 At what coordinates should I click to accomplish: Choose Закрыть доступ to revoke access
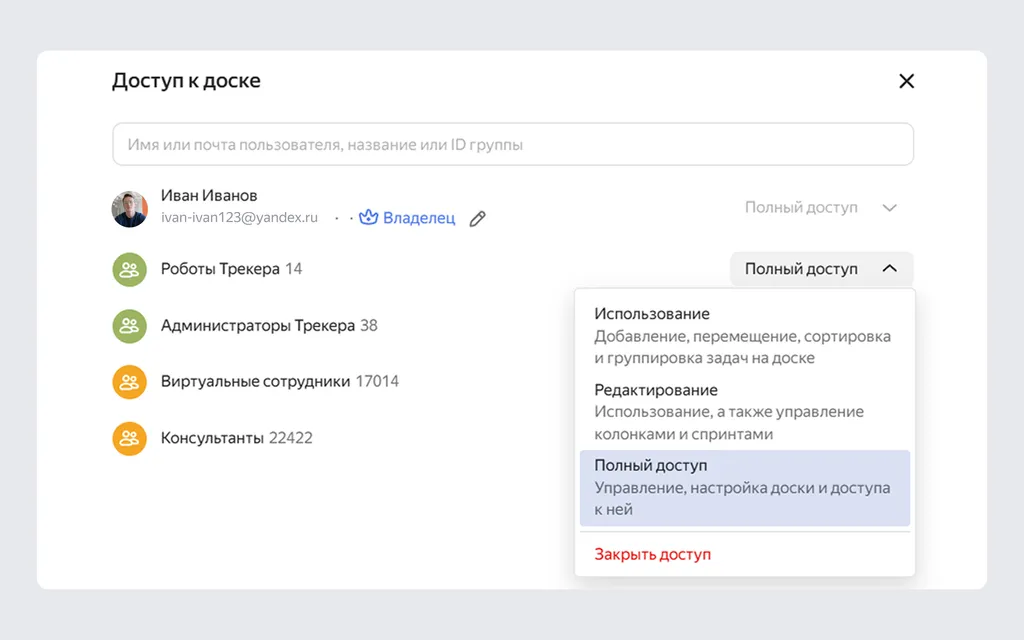pyautogui.click(x=653, y=554)
